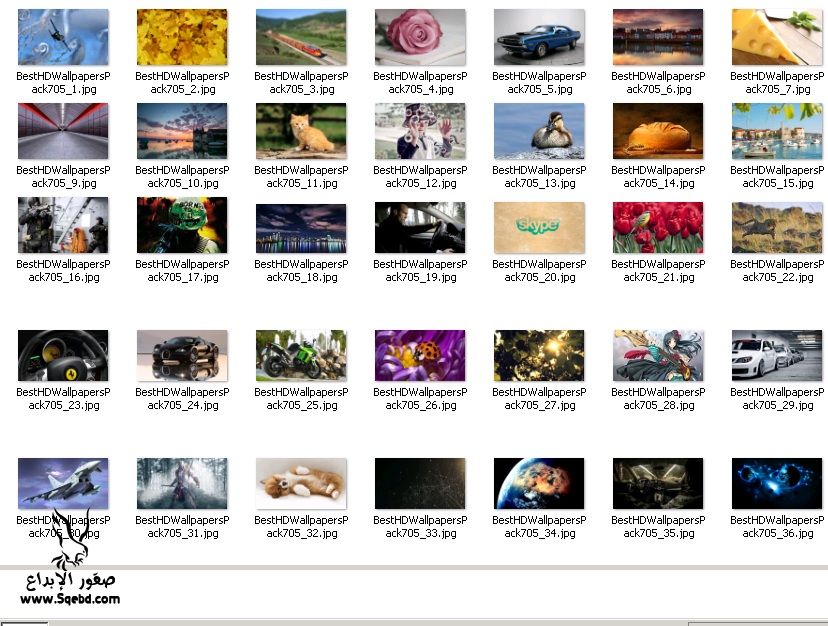
Task: Click the BestHDWallpapersPack705_29.jpg filename label
Action: click(777, 399)
